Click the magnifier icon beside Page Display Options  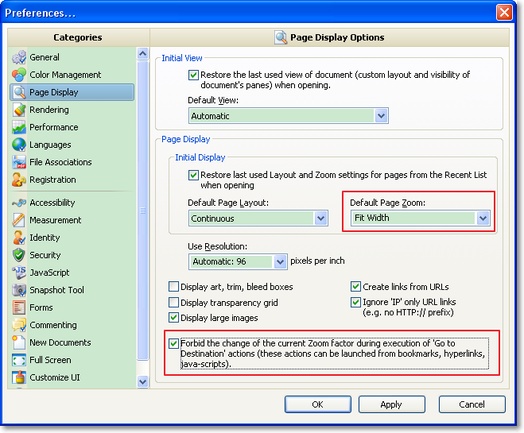coord(281,37)
